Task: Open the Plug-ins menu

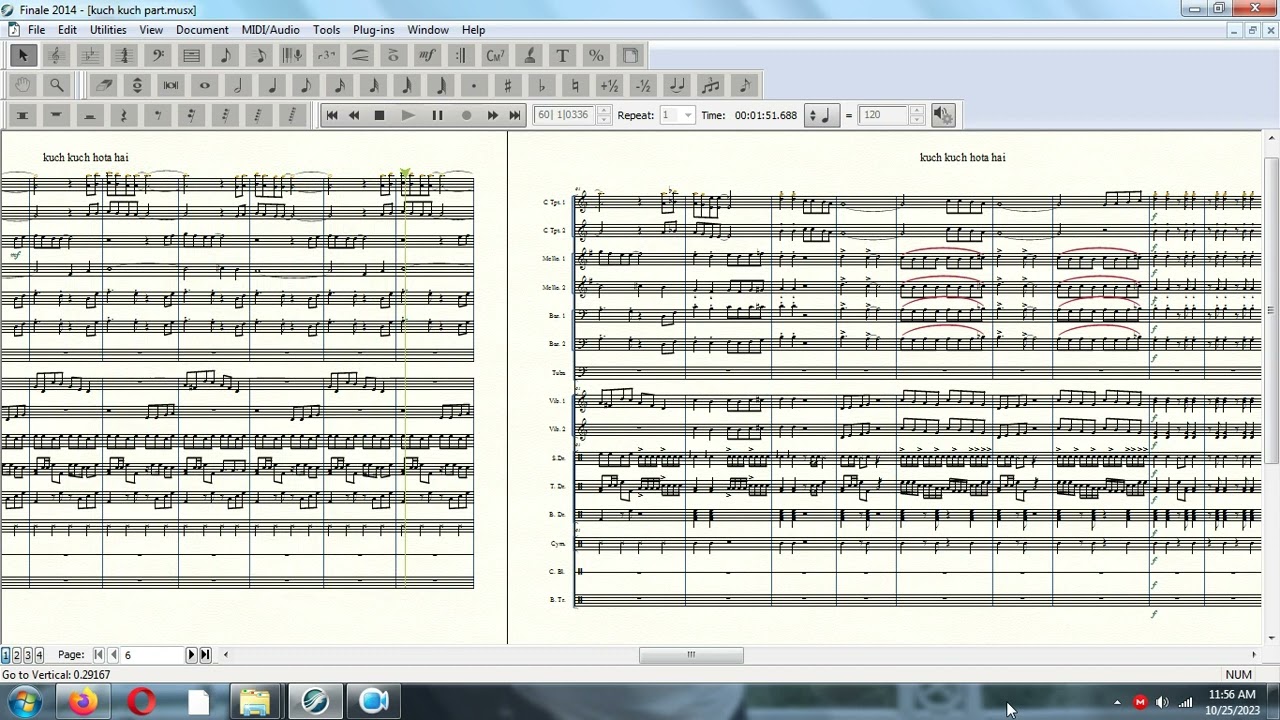Action: [x=373, y=30]
